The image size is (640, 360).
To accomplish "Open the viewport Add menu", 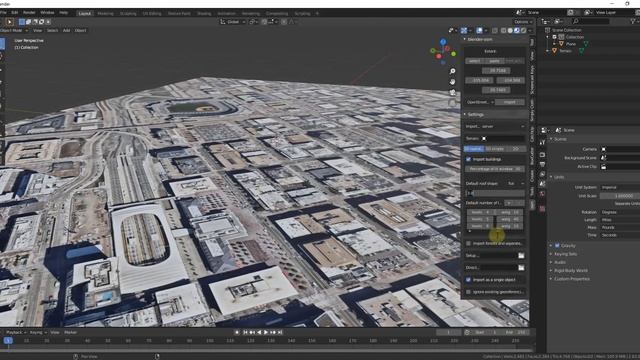I will [x=67, y=30].
